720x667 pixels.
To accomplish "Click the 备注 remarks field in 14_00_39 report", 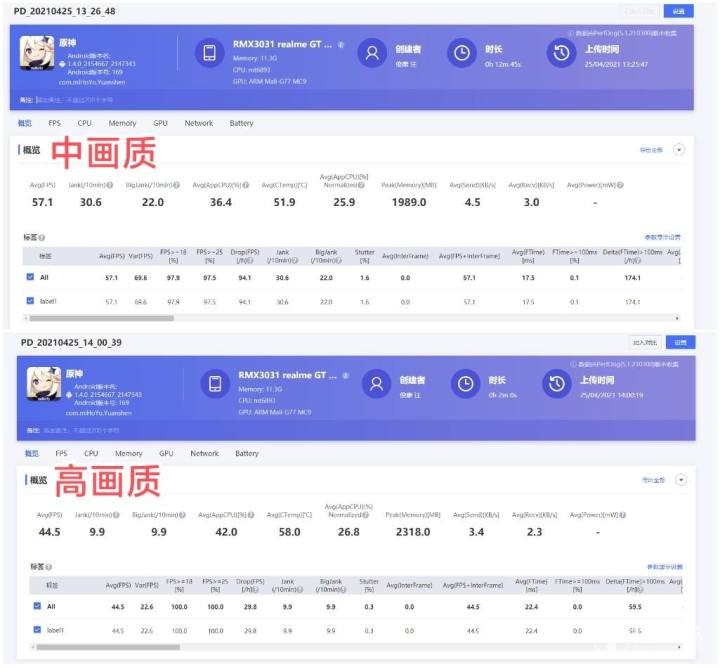I will (81, 430).
